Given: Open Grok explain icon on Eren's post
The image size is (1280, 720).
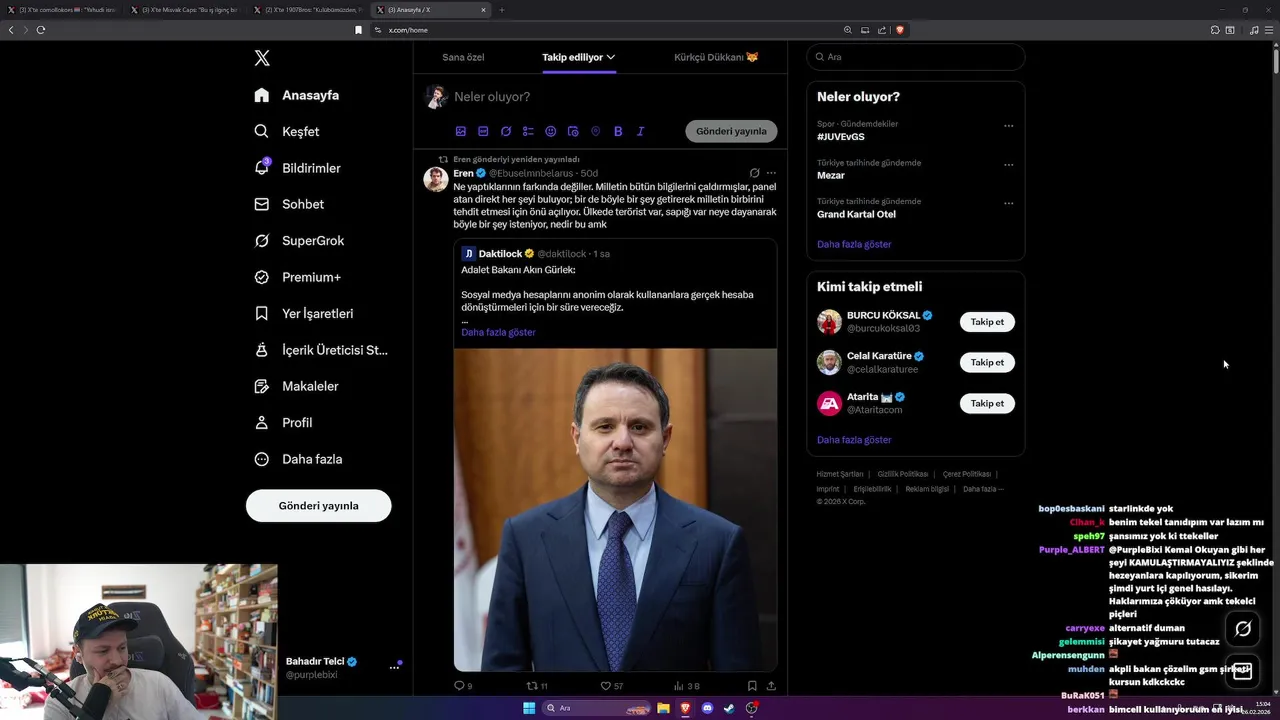Looking at the screenshot, I should 754,173.
